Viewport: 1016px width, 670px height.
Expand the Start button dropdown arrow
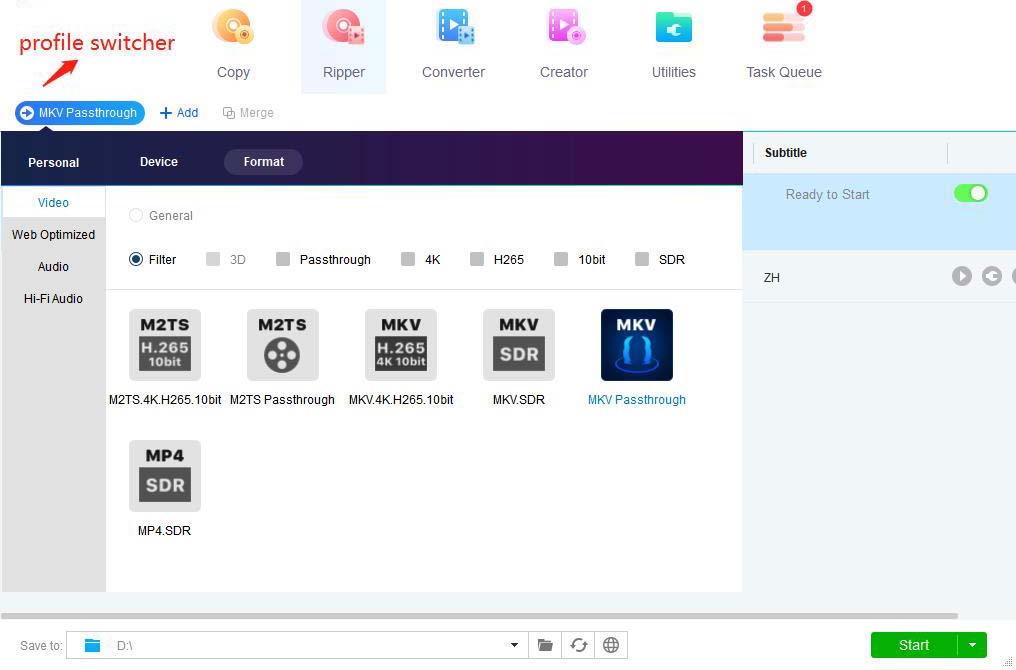972,645
